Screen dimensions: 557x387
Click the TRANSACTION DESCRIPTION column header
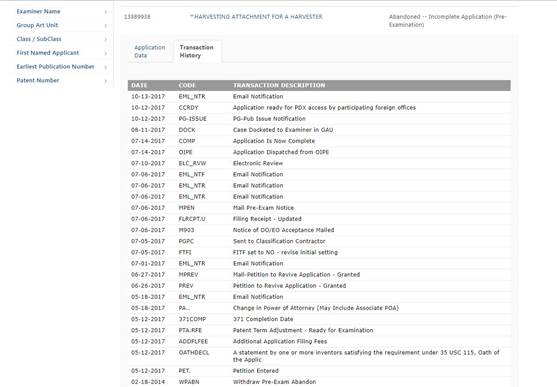(x=279, y=85)
